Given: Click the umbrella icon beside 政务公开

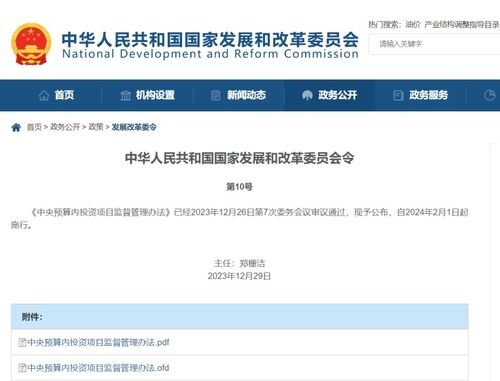Looking at the screenshot, I should point(307,95).
